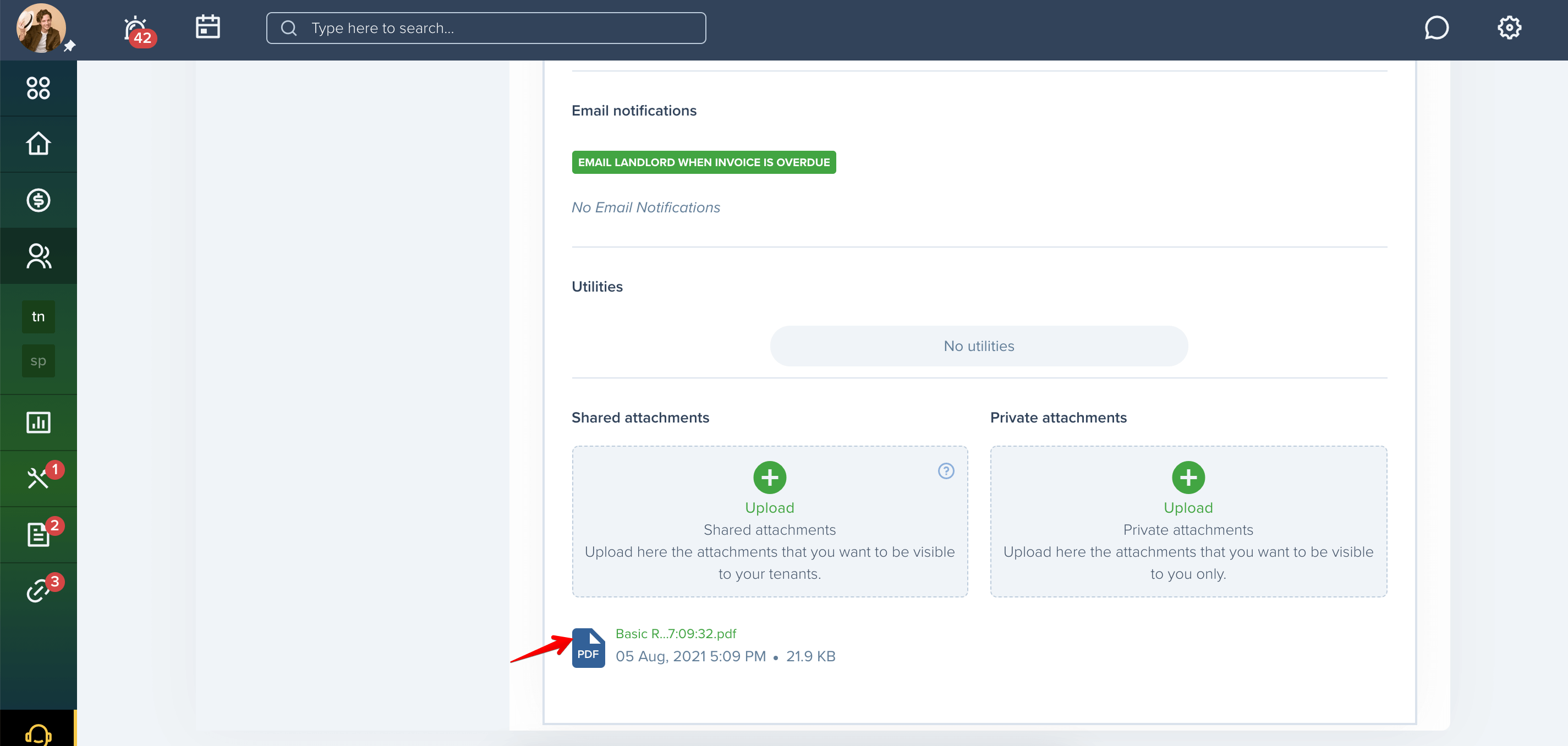
Task: Open the reports chart icon
Action: (x=39, y=423)
